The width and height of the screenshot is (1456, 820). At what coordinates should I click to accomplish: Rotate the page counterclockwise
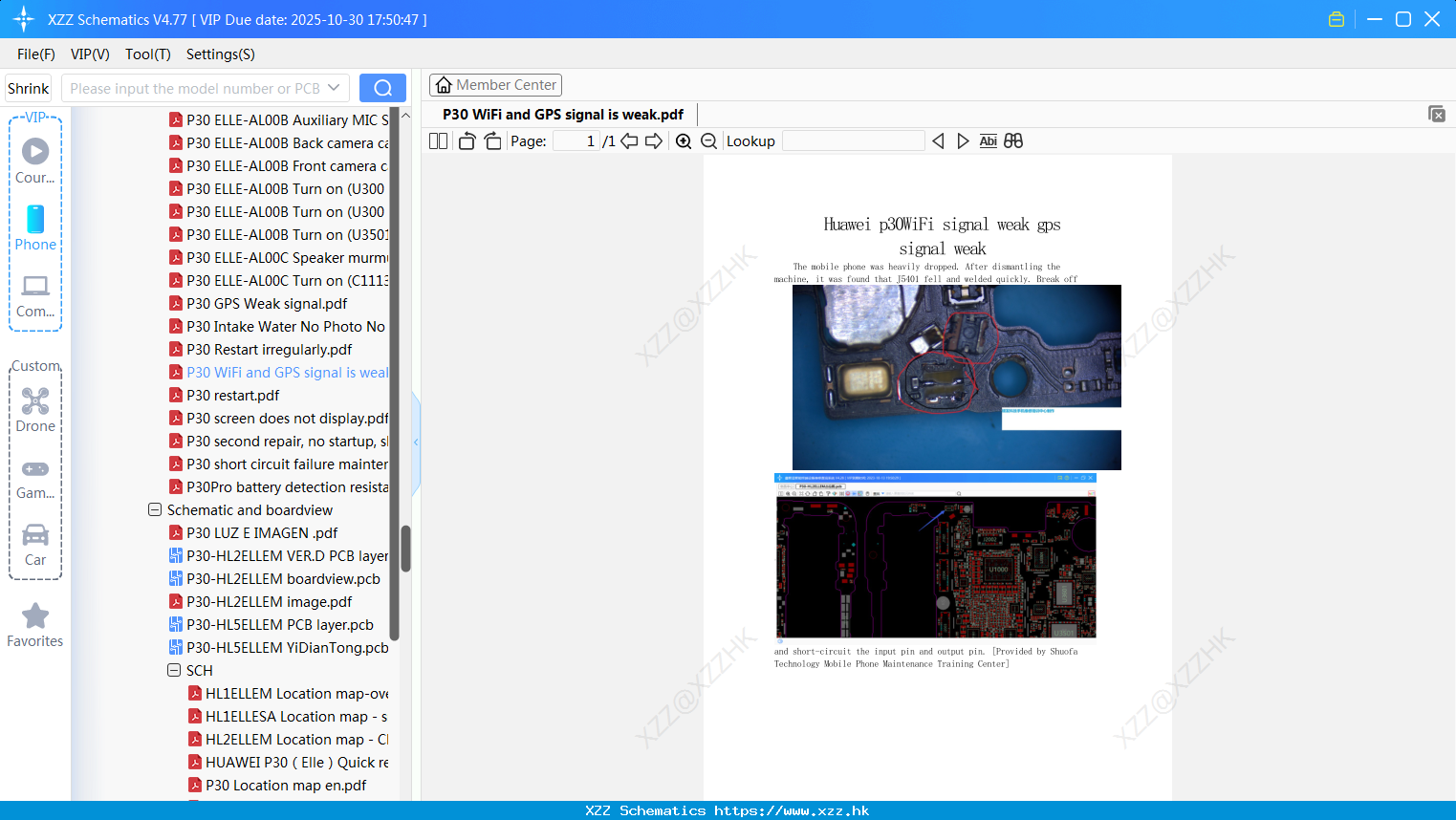(x=467, y=140)
